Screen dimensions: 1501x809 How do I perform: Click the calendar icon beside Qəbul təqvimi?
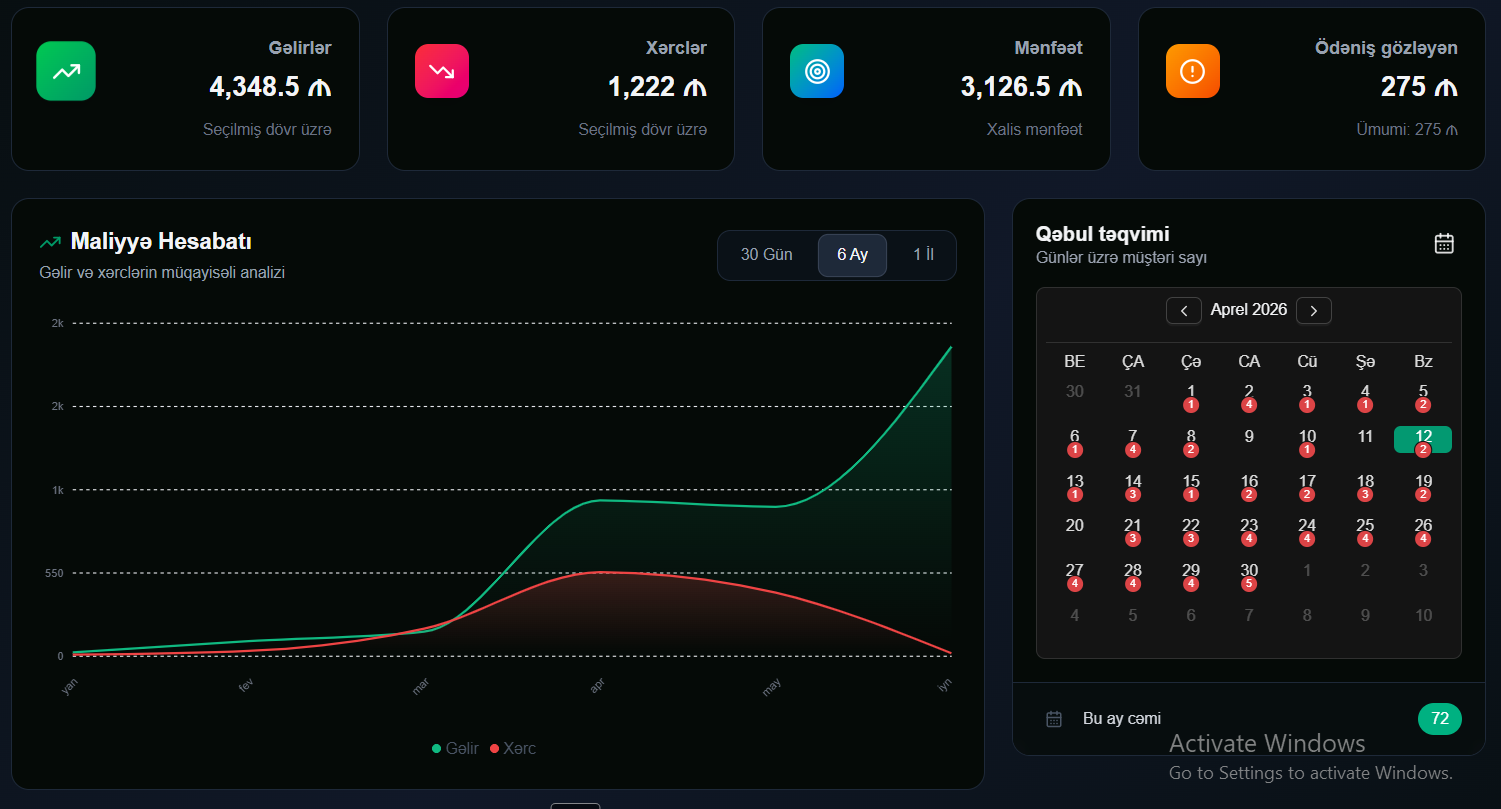point(1444,243)
